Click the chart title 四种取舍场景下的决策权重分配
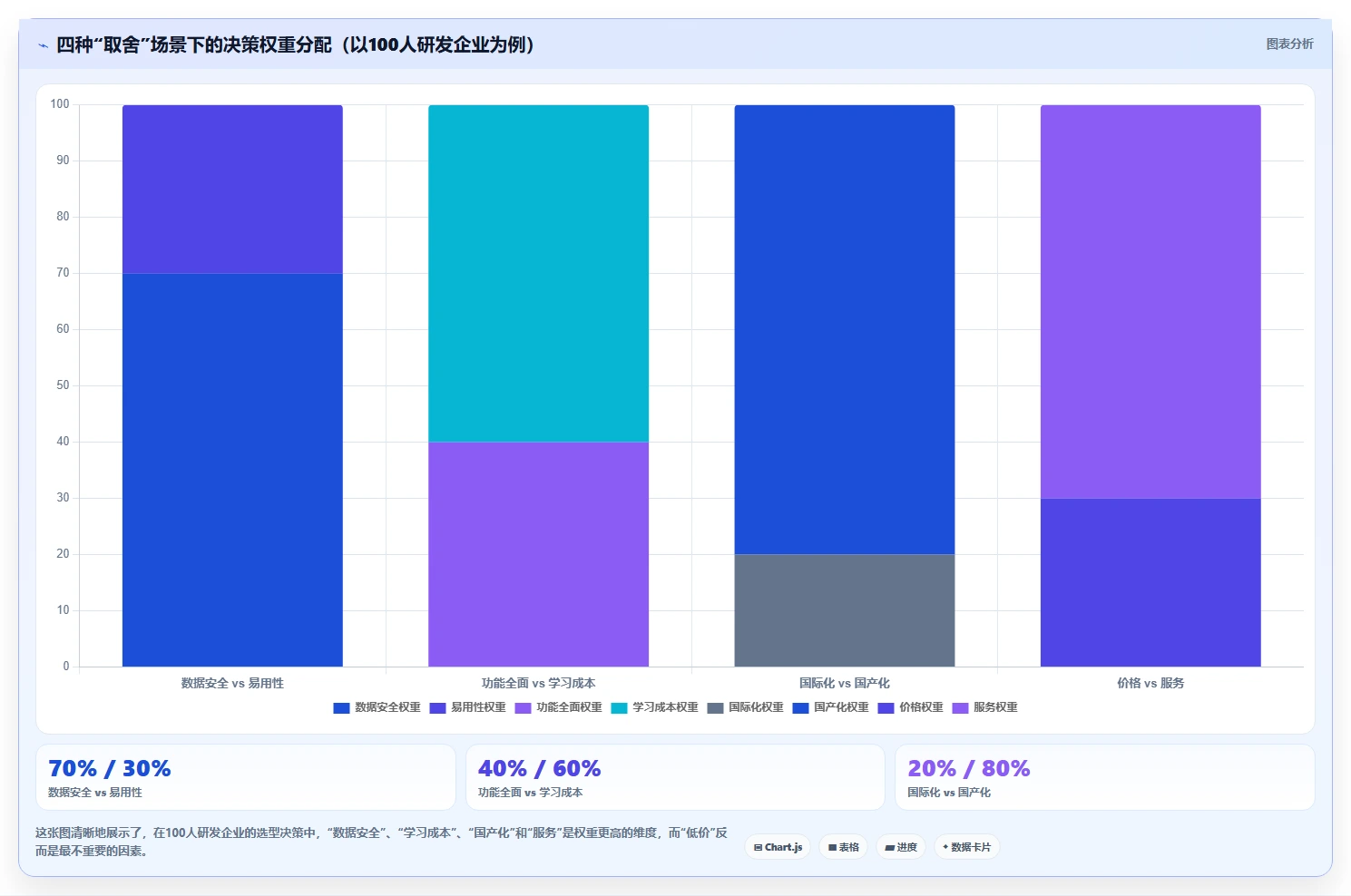The image size is (1351, 896). (296, 44)
